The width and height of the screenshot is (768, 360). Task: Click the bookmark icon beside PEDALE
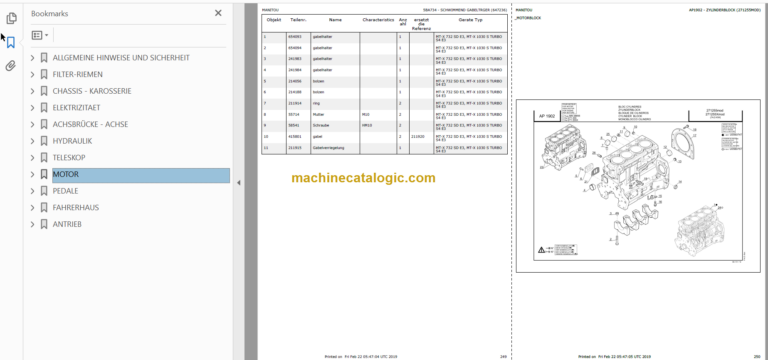[x=44, y=191]
